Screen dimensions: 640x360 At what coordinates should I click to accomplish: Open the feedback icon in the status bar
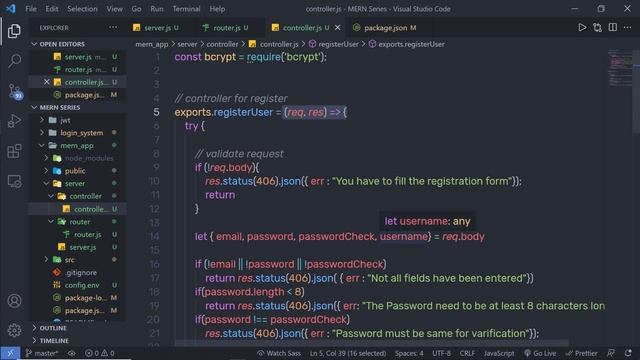(611, 353)
